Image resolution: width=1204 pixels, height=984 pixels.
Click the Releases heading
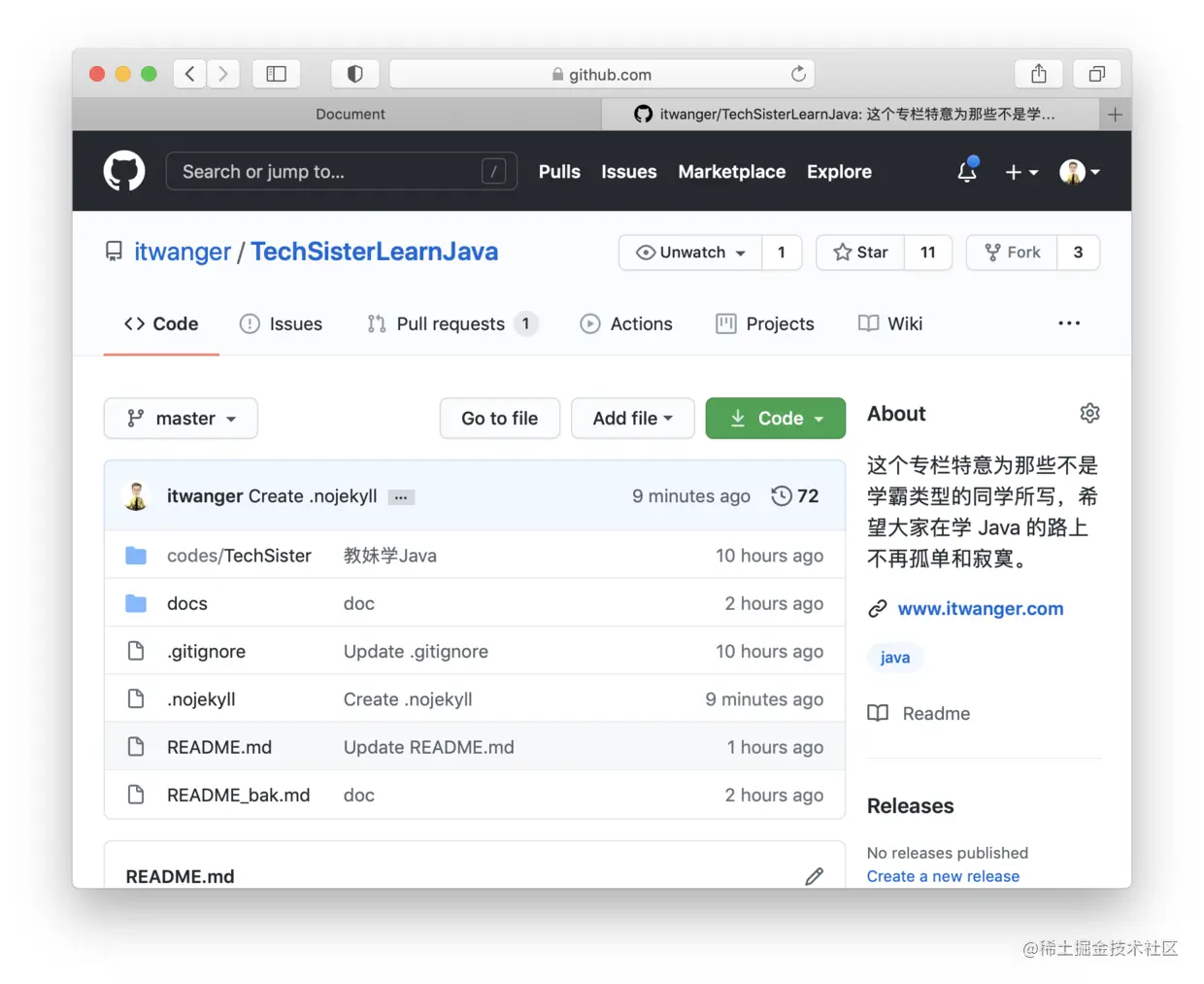(910, 806)
